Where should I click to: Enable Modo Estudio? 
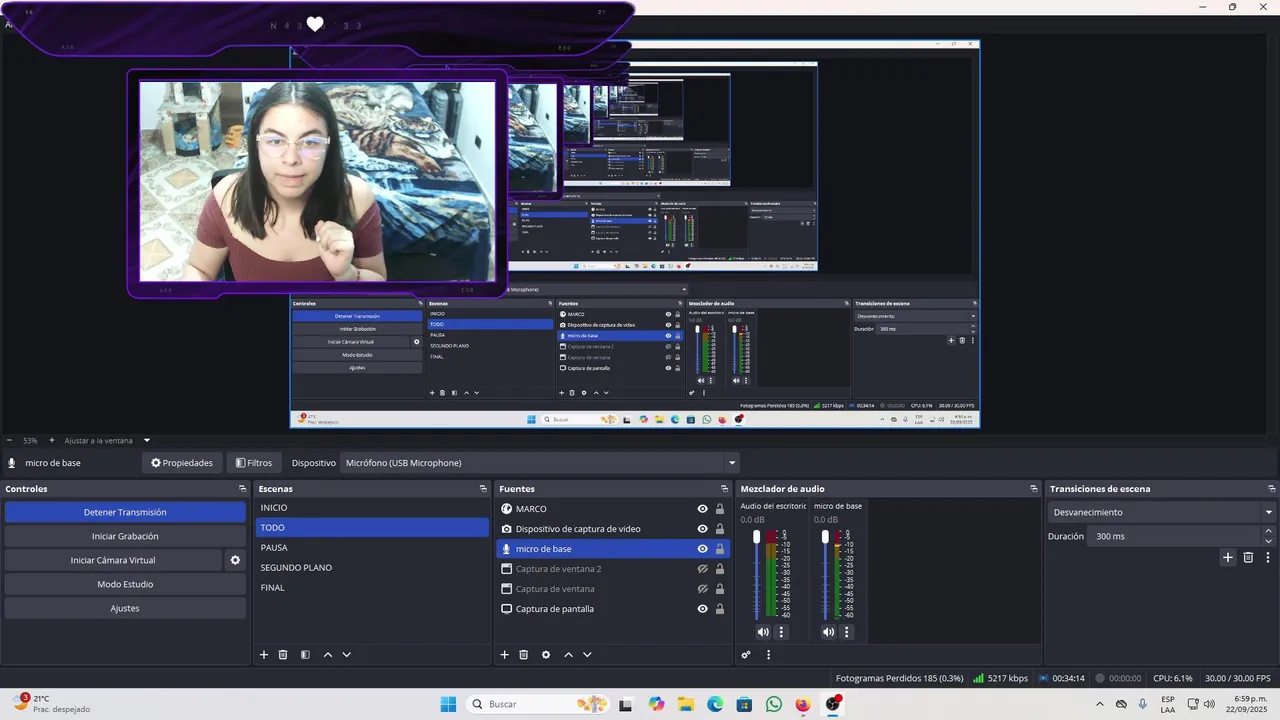[125, 584]
